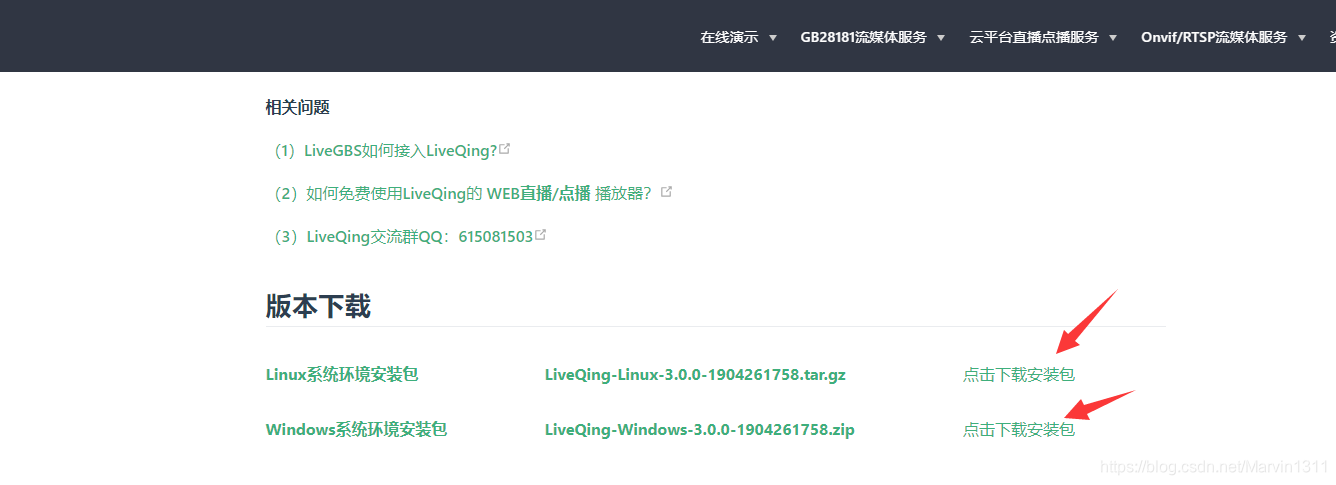The height and width of the screenshot is (485, 1336).
Task: Open the 云平台直播点播服务 navigation menu
Action: tap(1034, 37)
